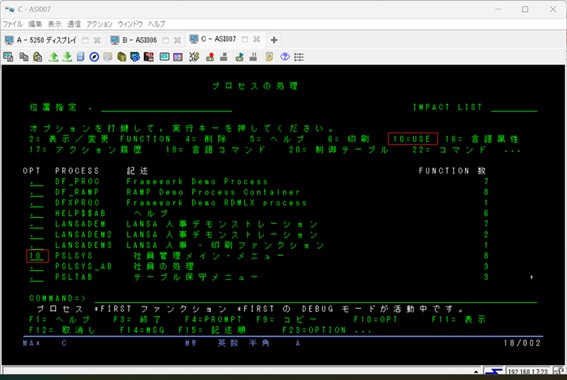Open the help question-mark icon
This screenshot has height=380, width=567.
285,57
